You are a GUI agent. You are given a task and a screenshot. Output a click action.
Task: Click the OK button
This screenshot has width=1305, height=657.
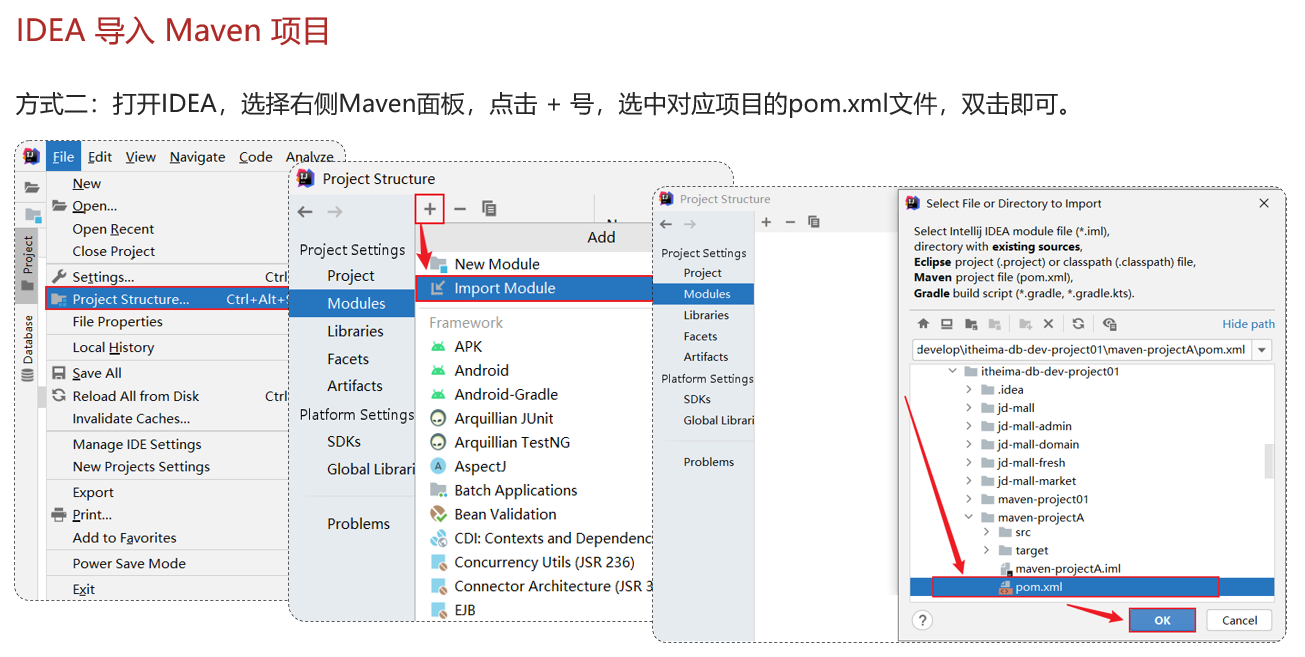[x=1162, y=620]
